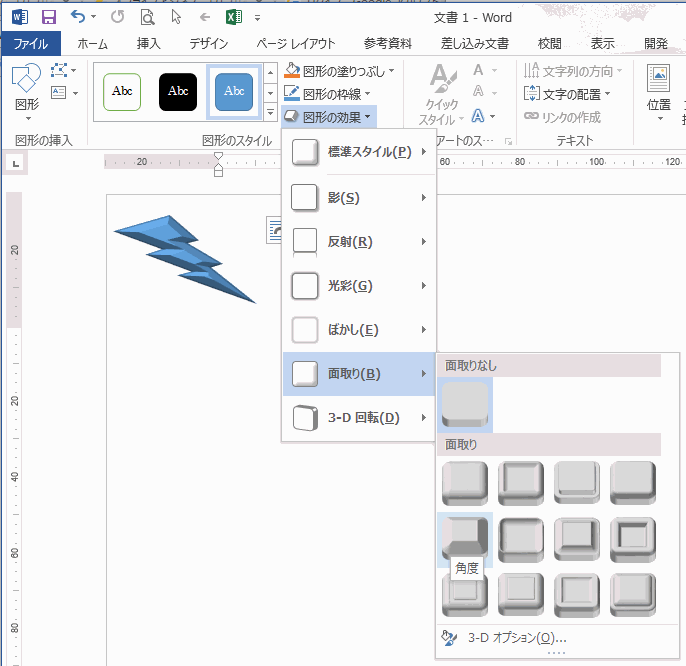
Task: Choose second bevel preset in middle row
Action: [521, 540]
